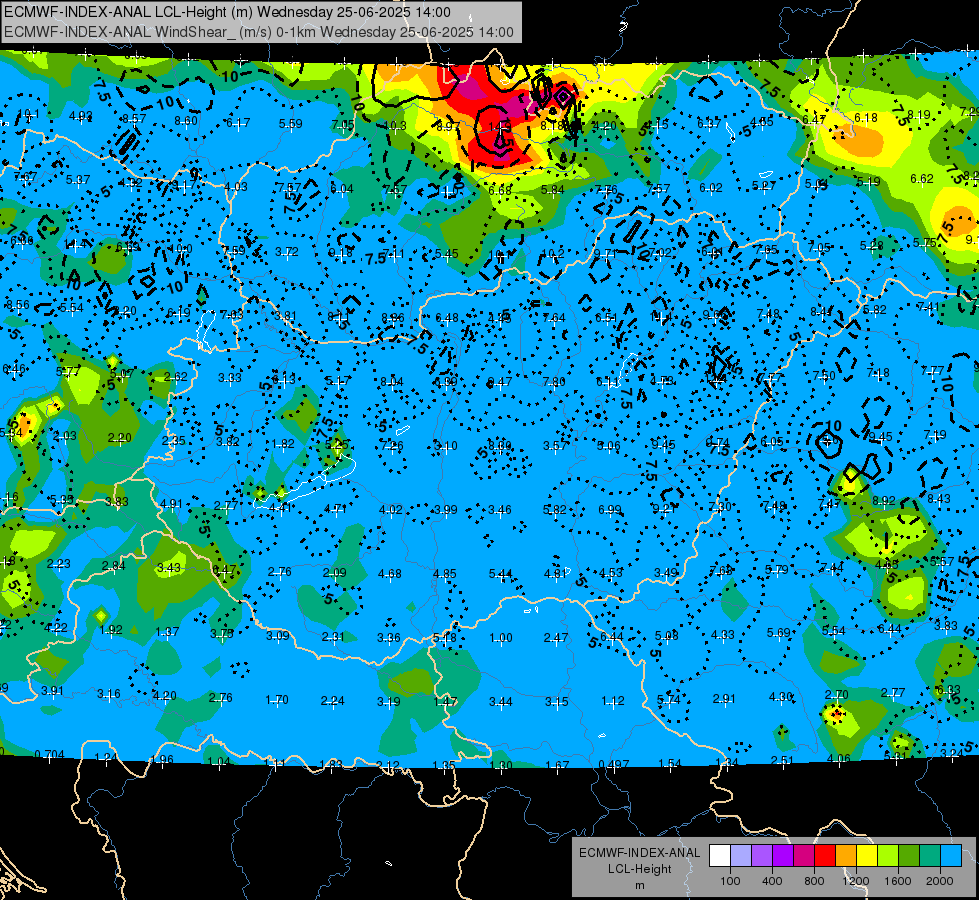The height and width of the screenshot is (900, 979).
Task: Click the white swatch in the LCL-Height legend
Action: pyautogui.click(x=720, y=856)
